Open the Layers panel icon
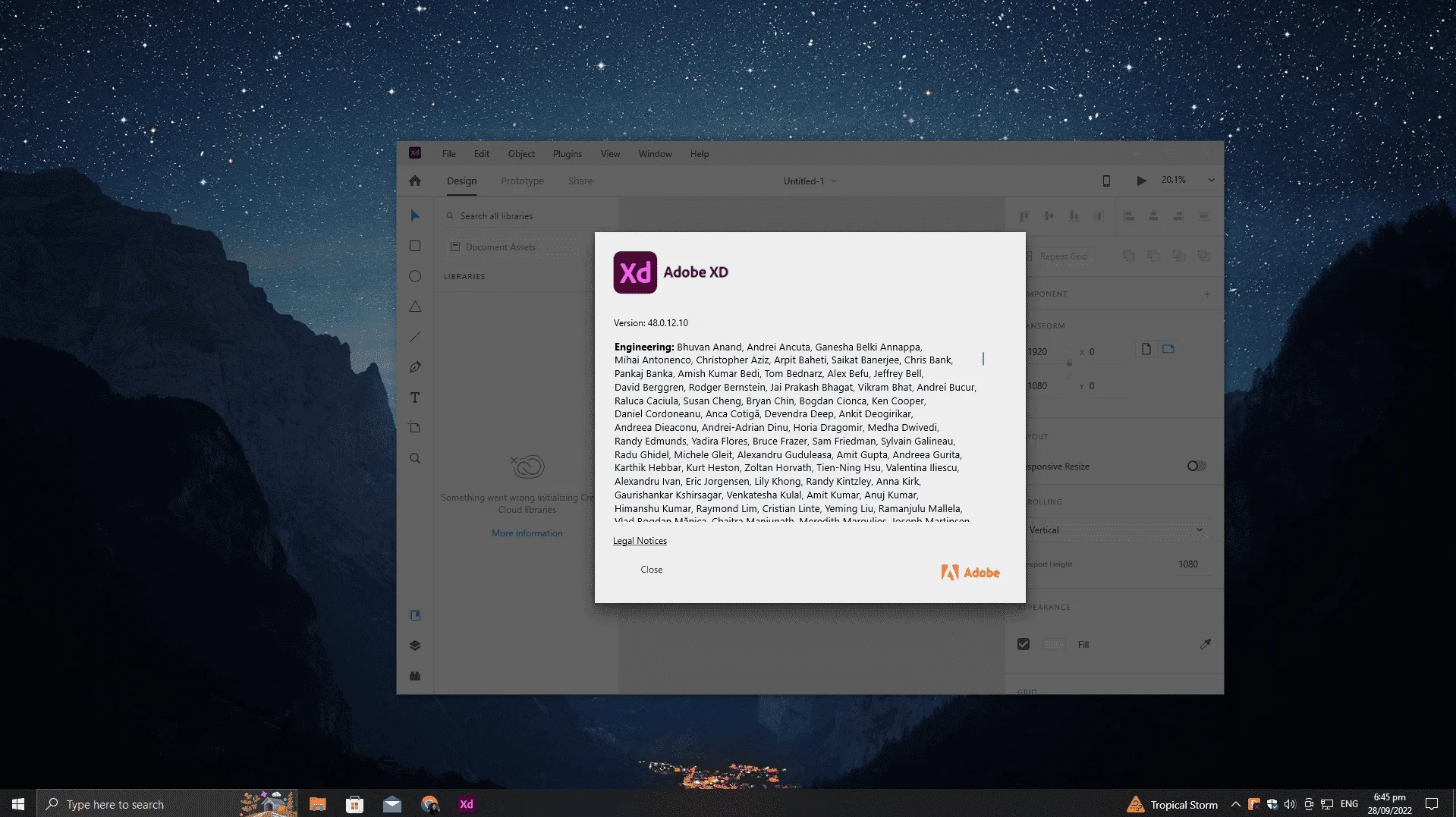The image size is (1456, 817). pyautogui.click(x=415, y=646)
